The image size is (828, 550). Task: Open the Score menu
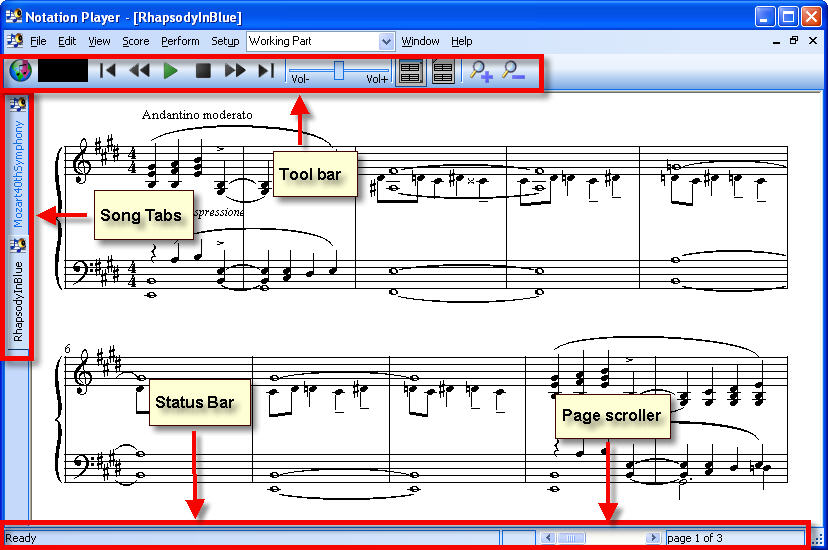pyautogui.click(x=136, y=41)
